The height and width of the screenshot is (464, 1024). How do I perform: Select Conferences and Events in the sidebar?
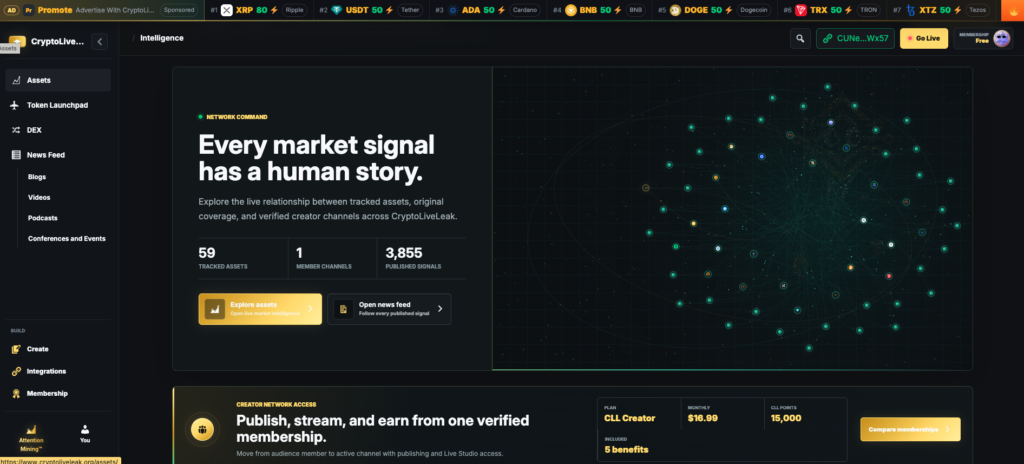(67, 239)
